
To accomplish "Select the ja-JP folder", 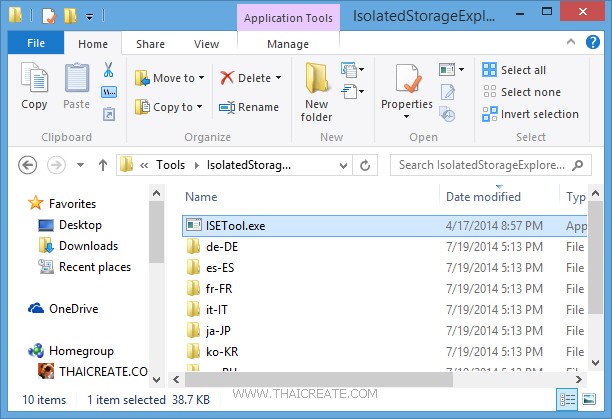I will click(384, 331).
